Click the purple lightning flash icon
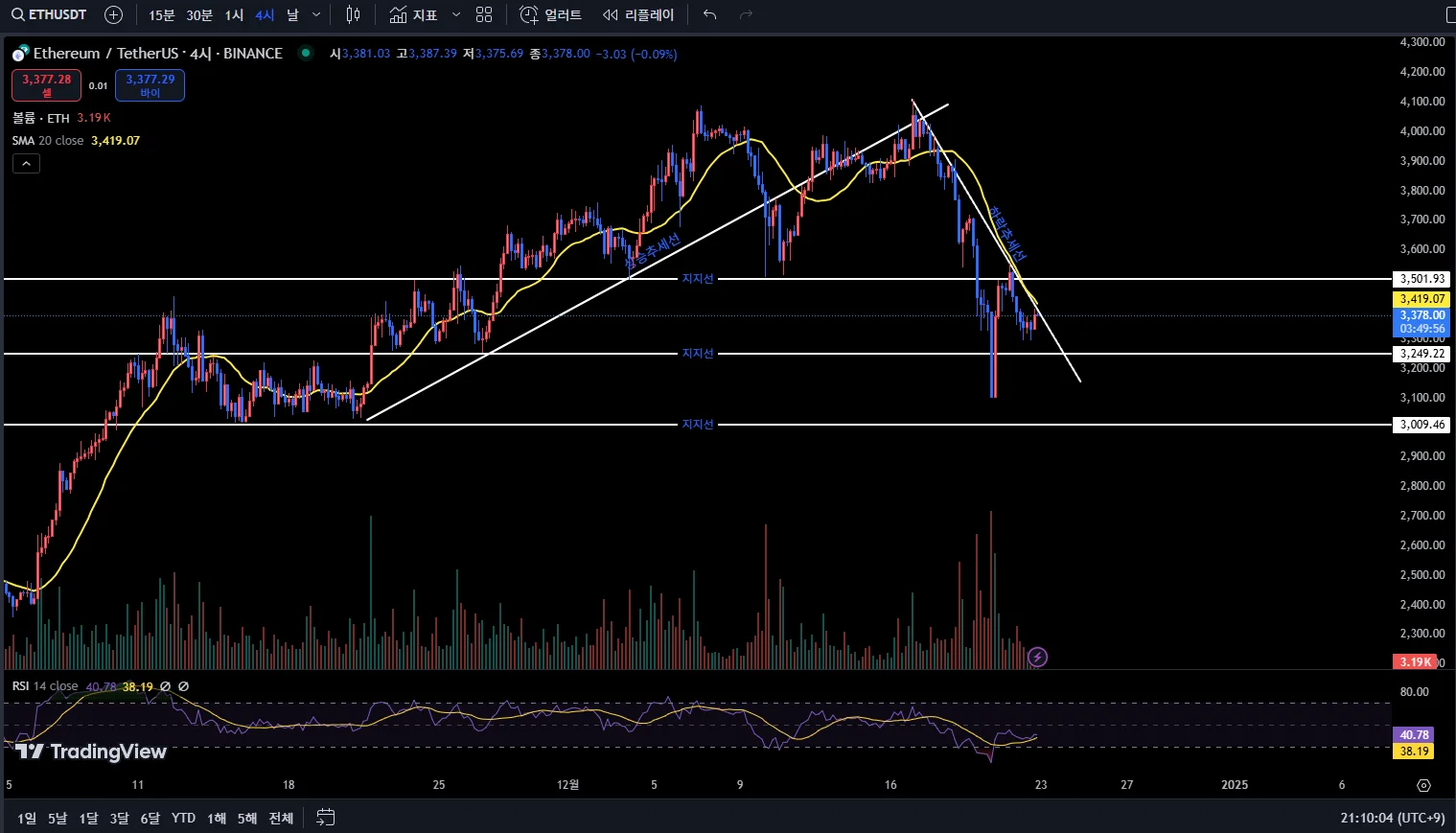 [x=1037, y=657]
